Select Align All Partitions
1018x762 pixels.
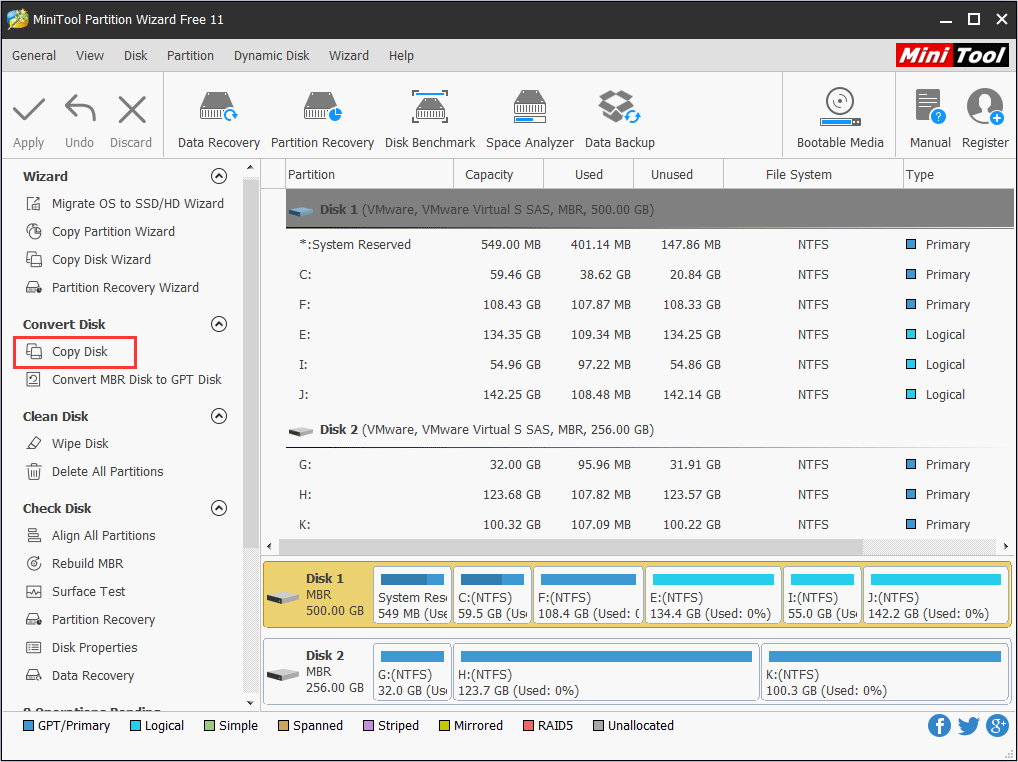(x=90, y=536)
